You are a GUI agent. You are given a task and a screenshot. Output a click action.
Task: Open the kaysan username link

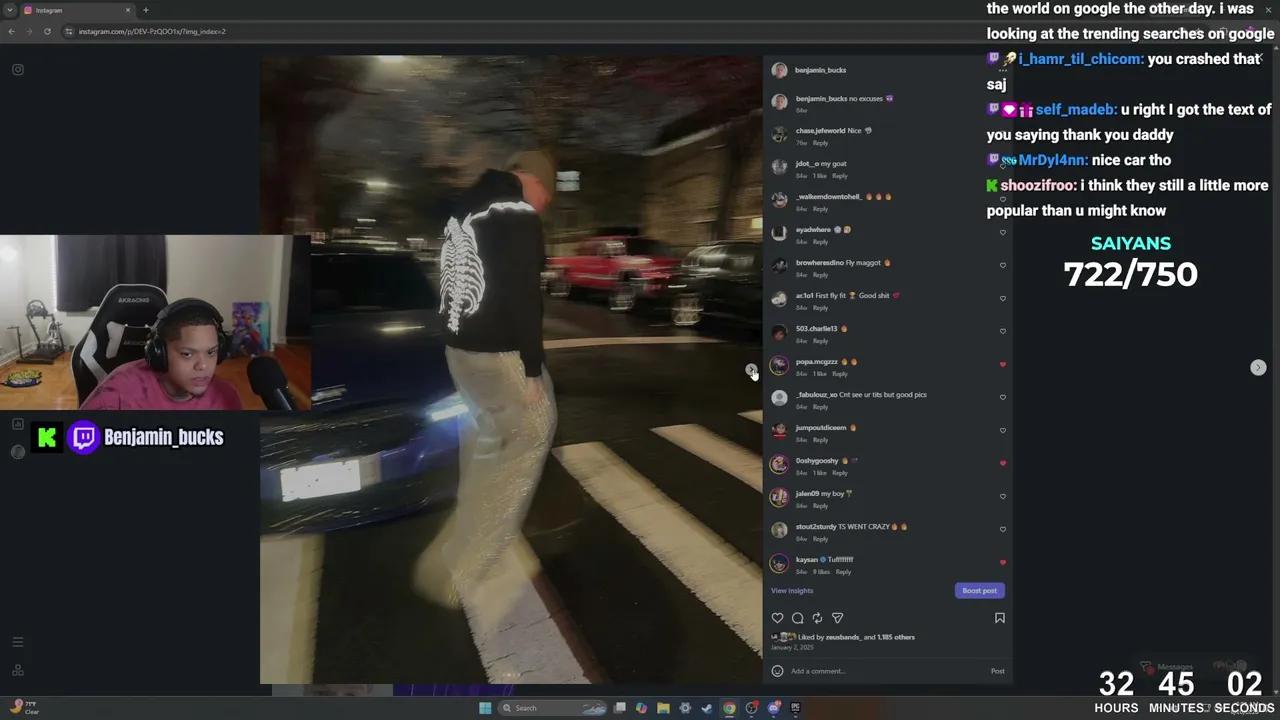[x=807, y=560]
